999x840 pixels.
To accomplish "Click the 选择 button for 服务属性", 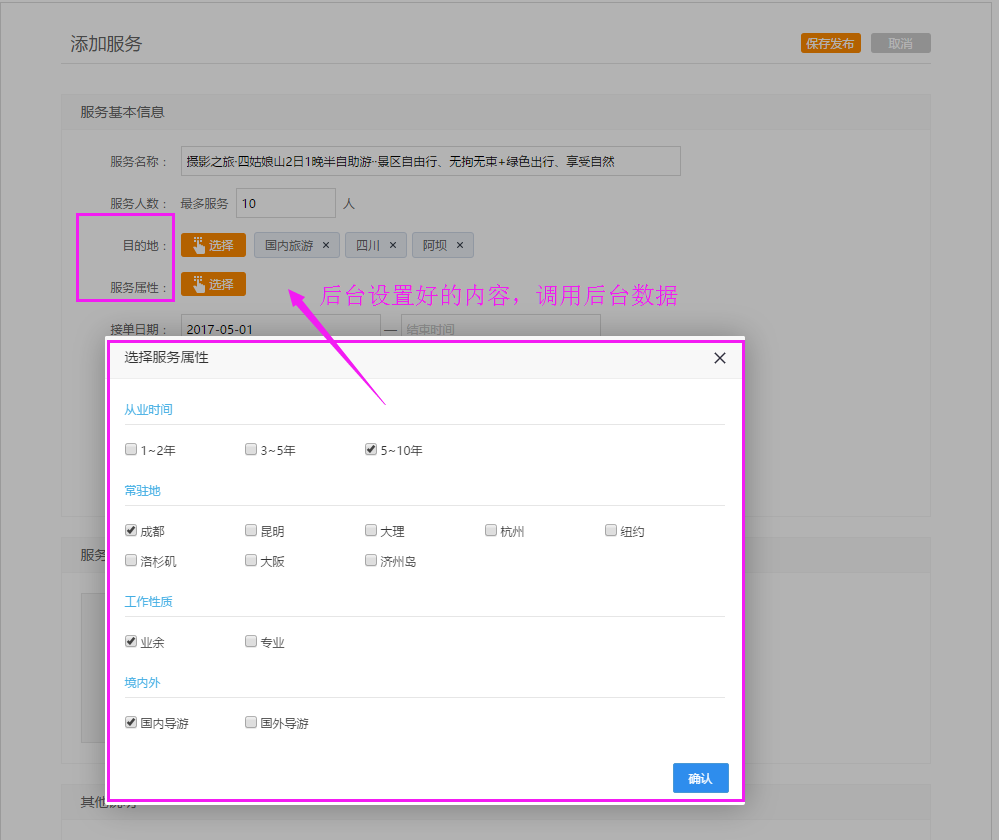I will (213, 284).
